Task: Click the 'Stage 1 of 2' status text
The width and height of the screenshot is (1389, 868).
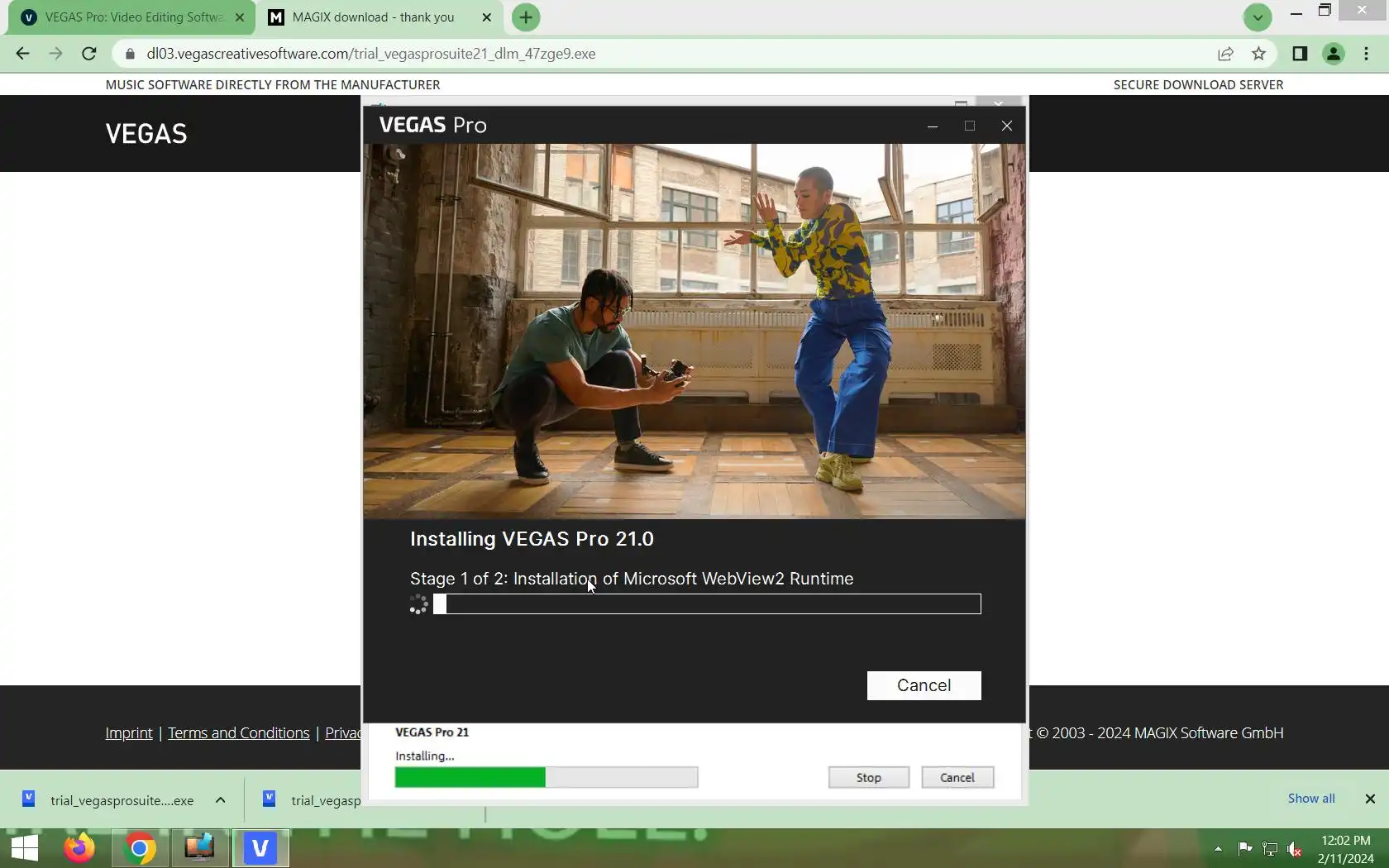Action: [x=632, y=579]
